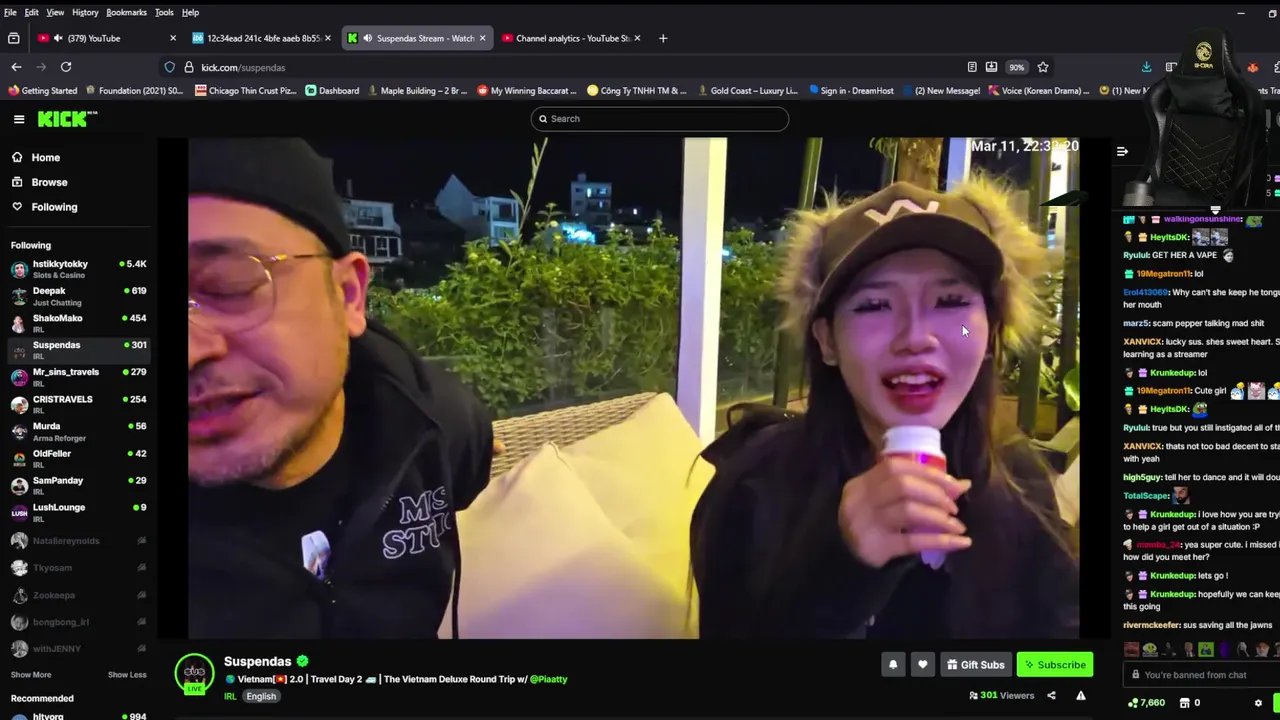
Task: Reload the page
Action: [x=66, y=67]
